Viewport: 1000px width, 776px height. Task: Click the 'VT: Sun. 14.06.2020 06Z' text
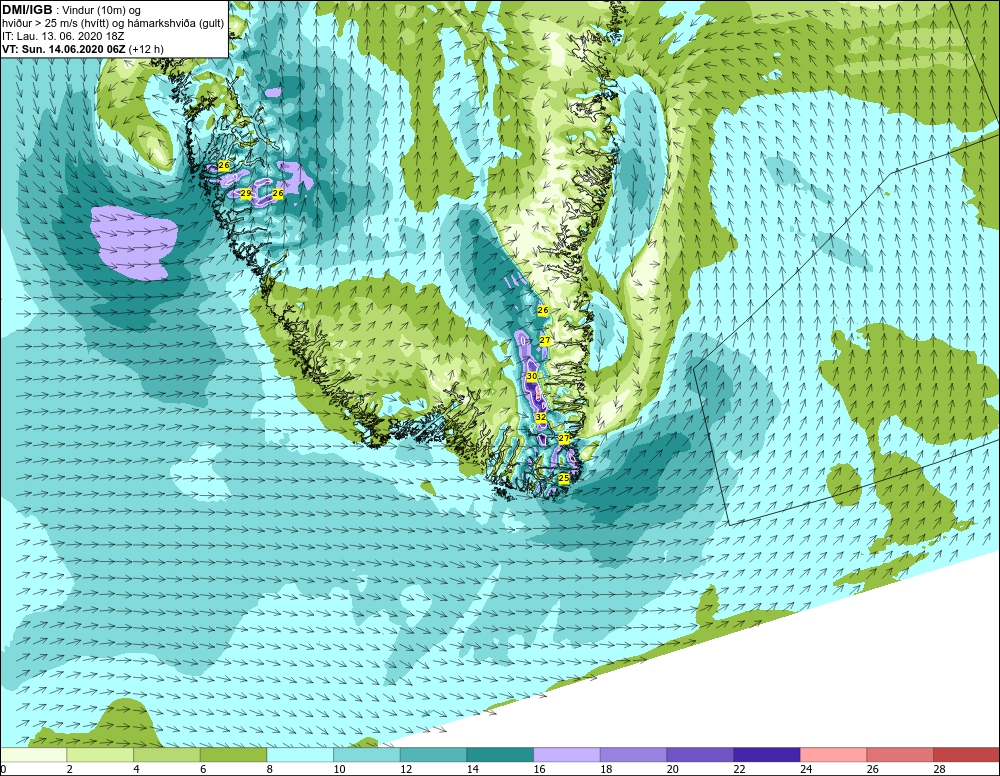point(64,49)
